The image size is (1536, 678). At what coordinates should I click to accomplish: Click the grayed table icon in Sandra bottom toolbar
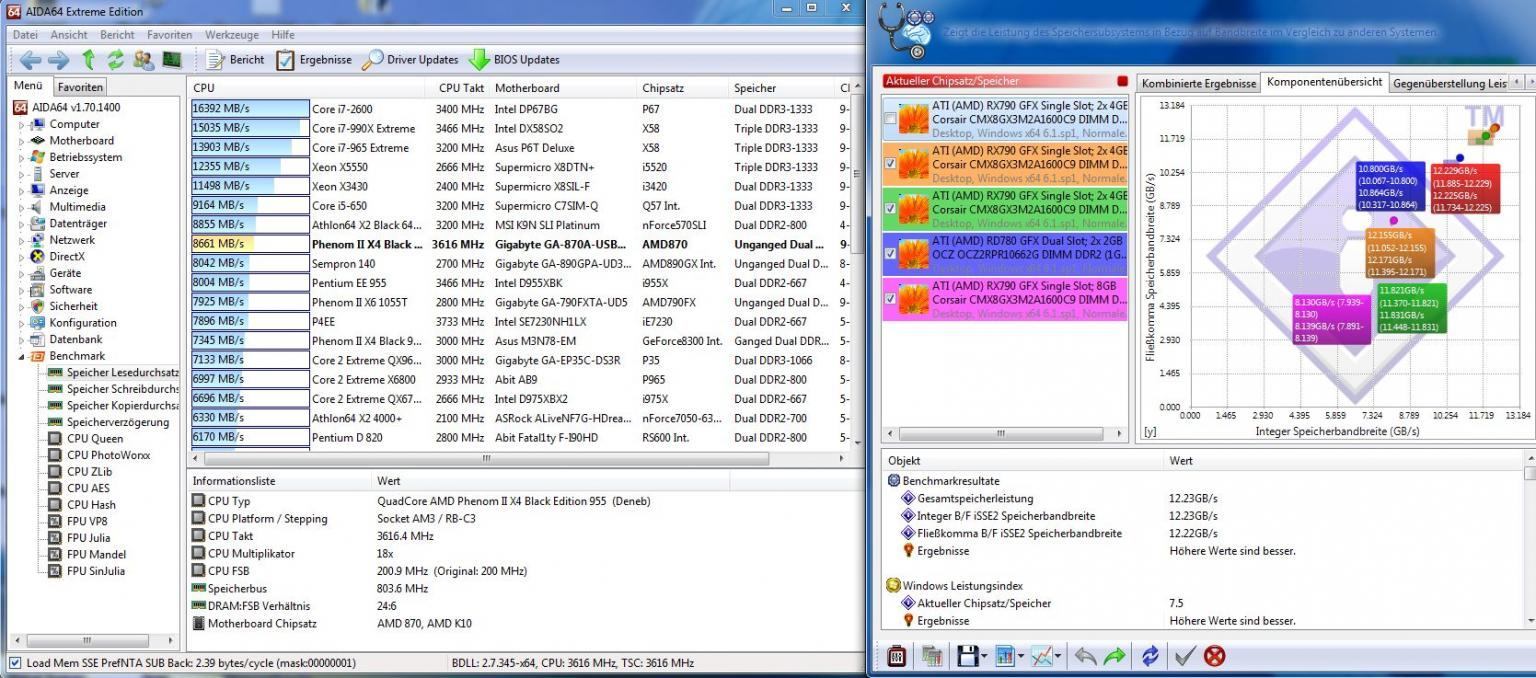932,657
